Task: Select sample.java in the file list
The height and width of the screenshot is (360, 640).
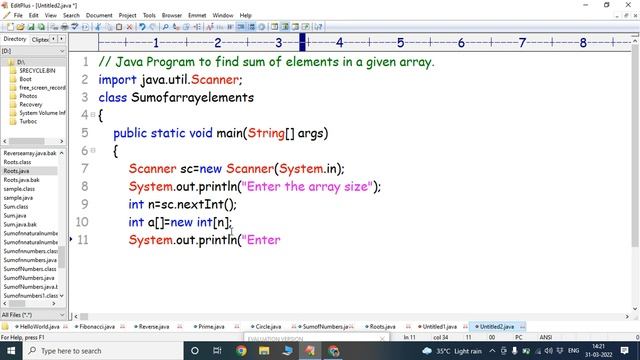Action: pyautogui.click(x=18, y=198)
